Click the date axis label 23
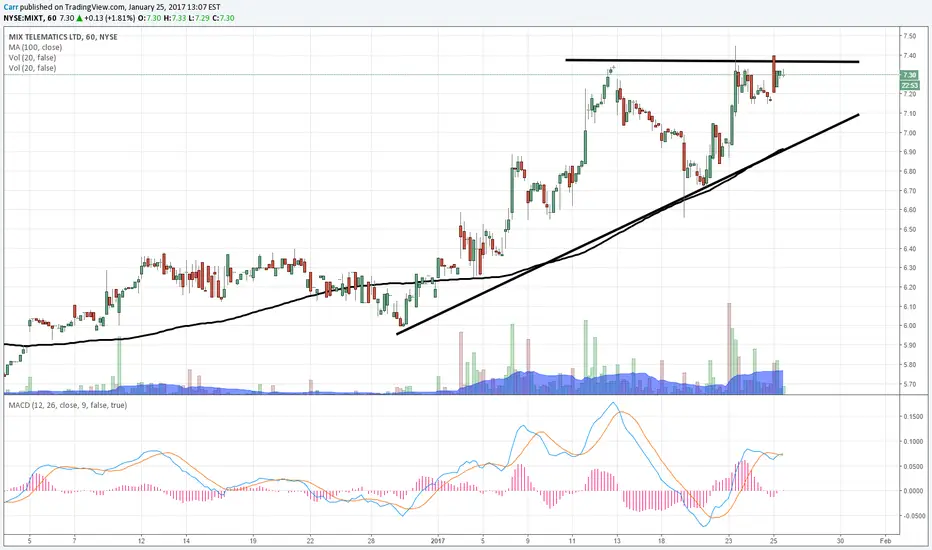The width and height of the screenshot is (932, 550). pos(729,540)
